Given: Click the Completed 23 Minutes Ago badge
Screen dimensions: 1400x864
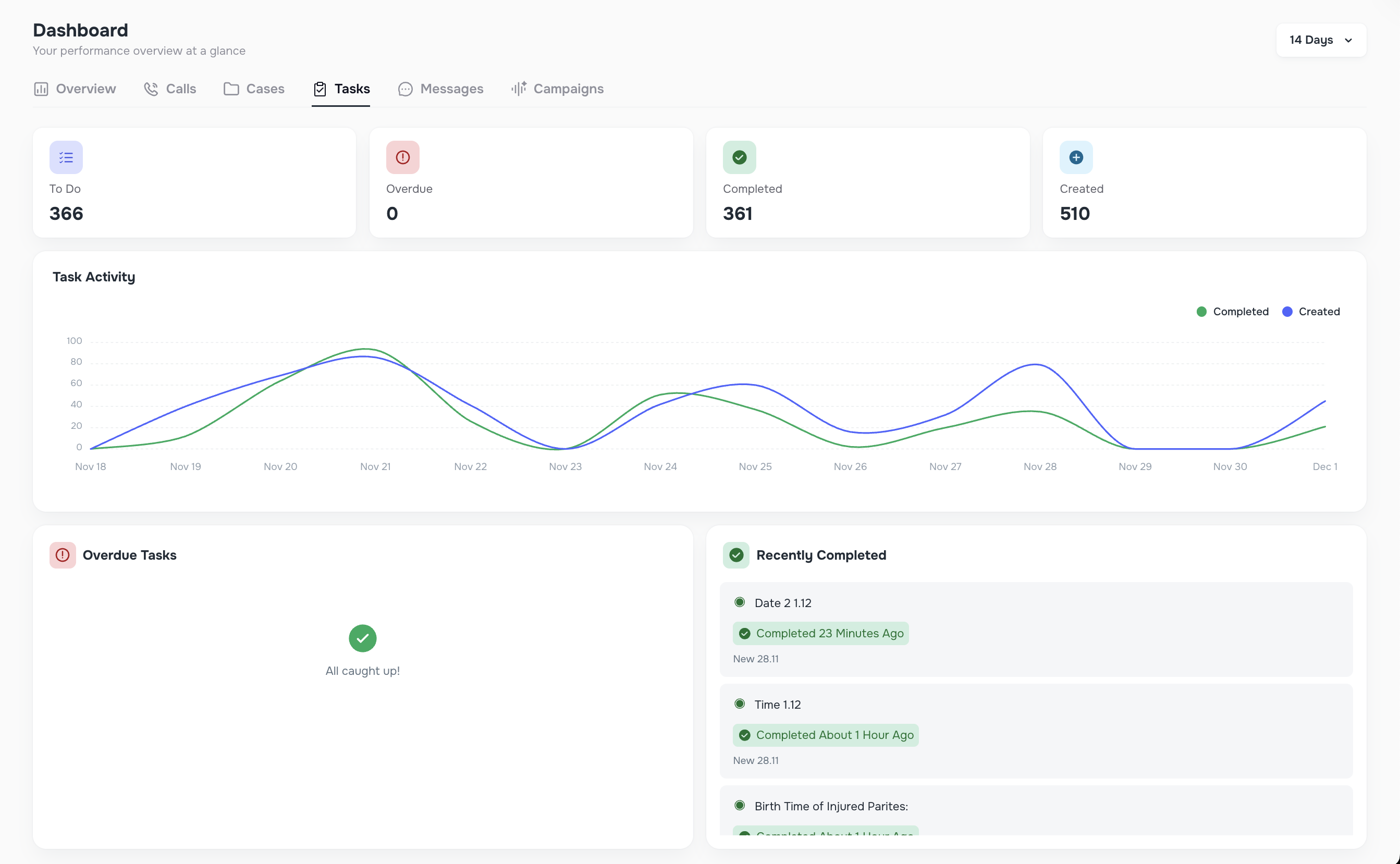Looking at the screenshot, I should pos(820,633).
